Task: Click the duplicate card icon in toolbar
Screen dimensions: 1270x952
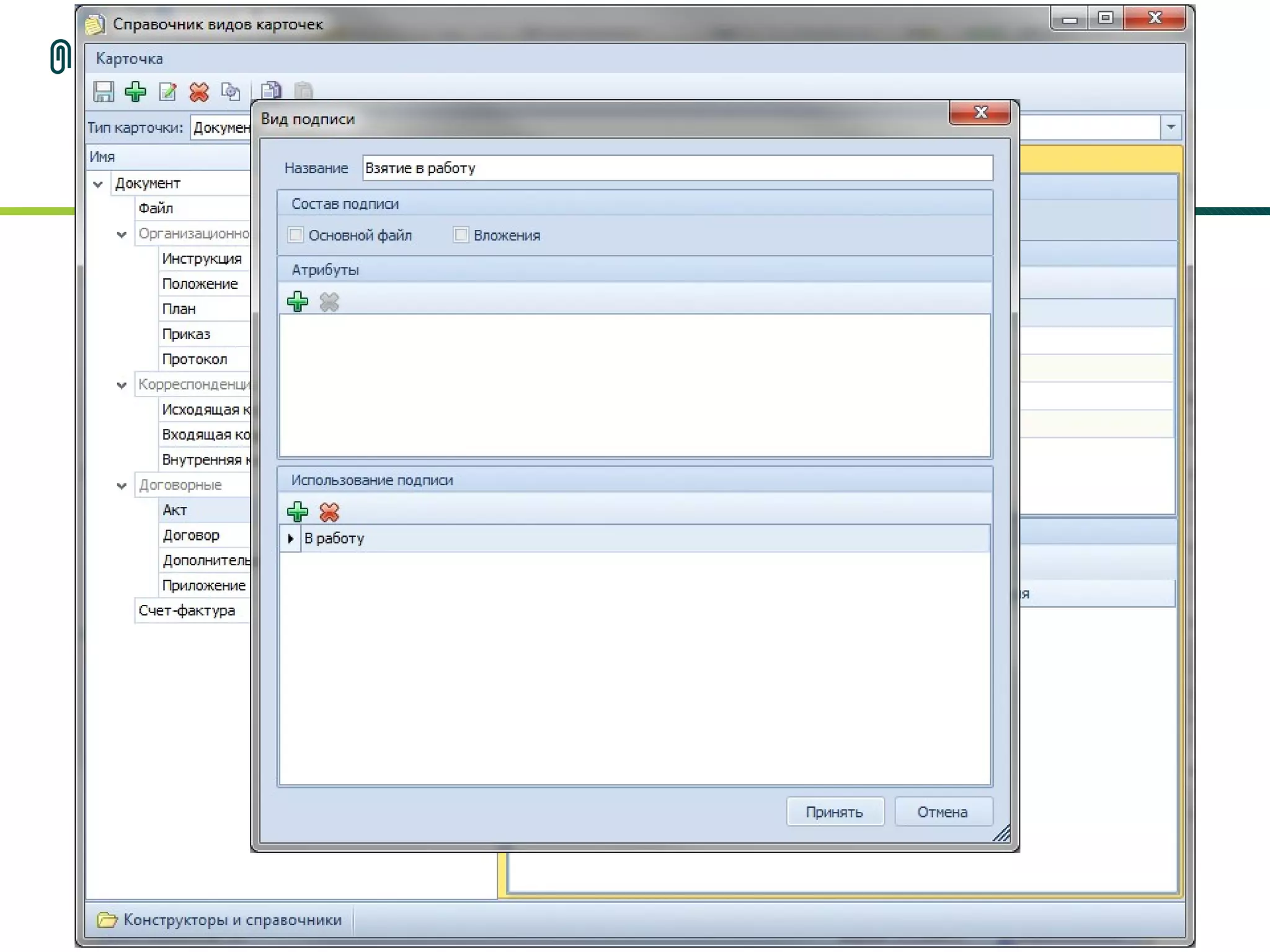Action: click(x=231, y=92)
